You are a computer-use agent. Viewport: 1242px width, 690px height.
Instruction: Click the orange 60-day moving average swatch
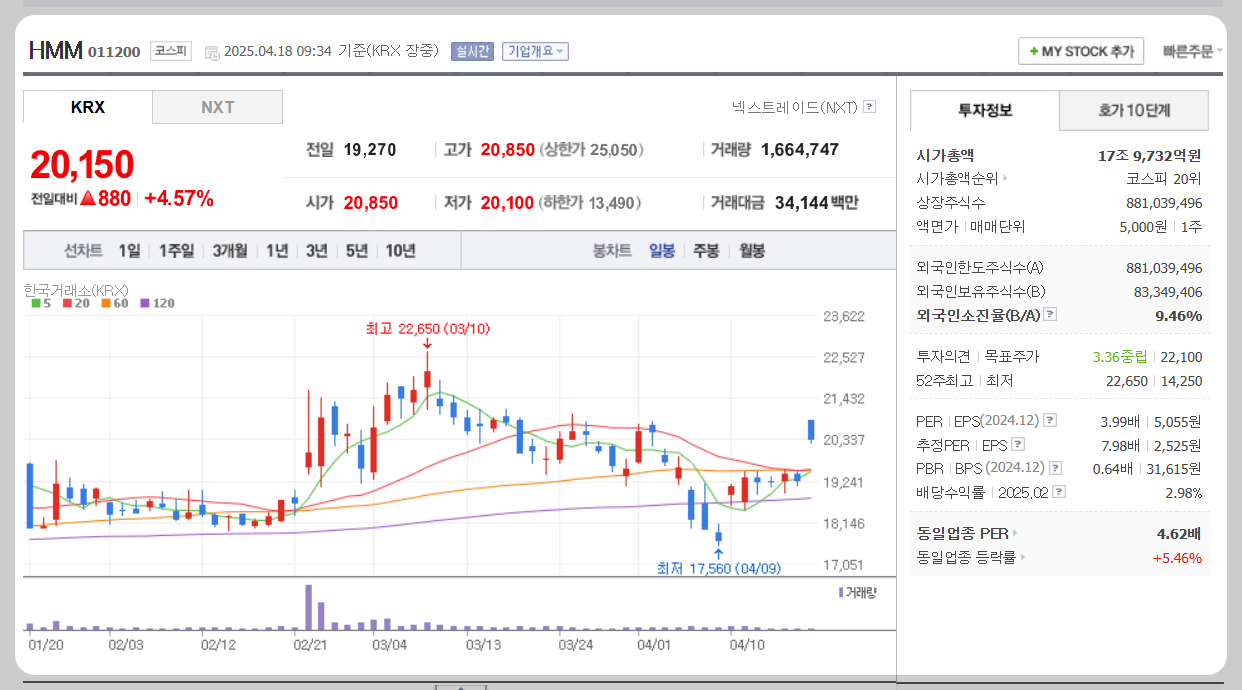(104, 303)
